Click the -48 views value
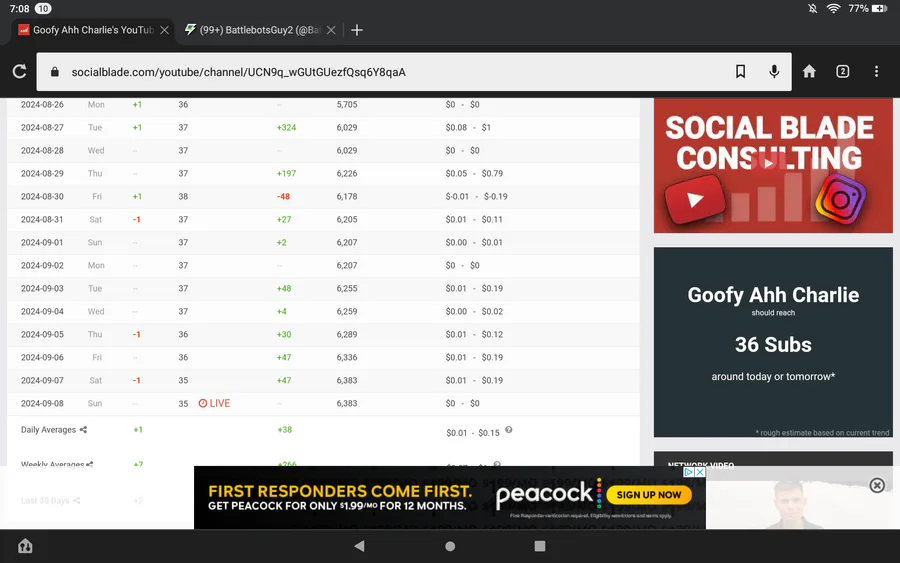The image size is (900, 563). pos(284,196)
